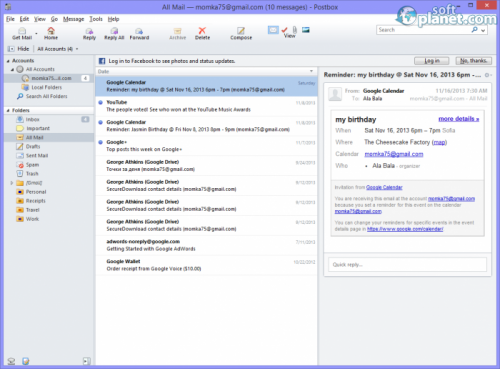The image size is (500, 369).
Task: Open the Receipts folder
Action: coord(35,201)
